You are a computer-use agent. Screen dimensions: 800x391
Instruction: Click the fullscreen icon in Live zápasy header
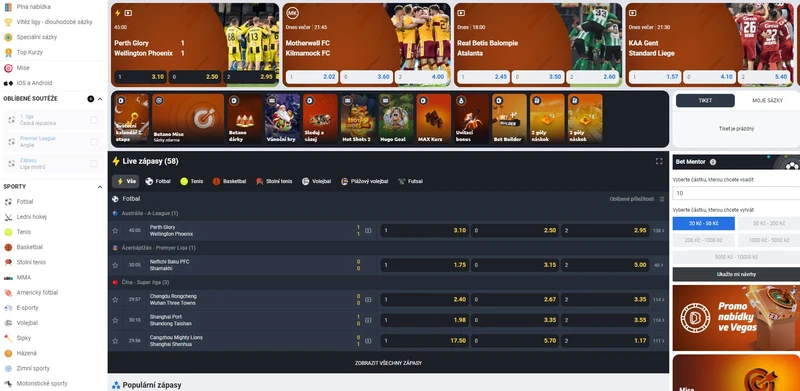[x=659, y=161]
